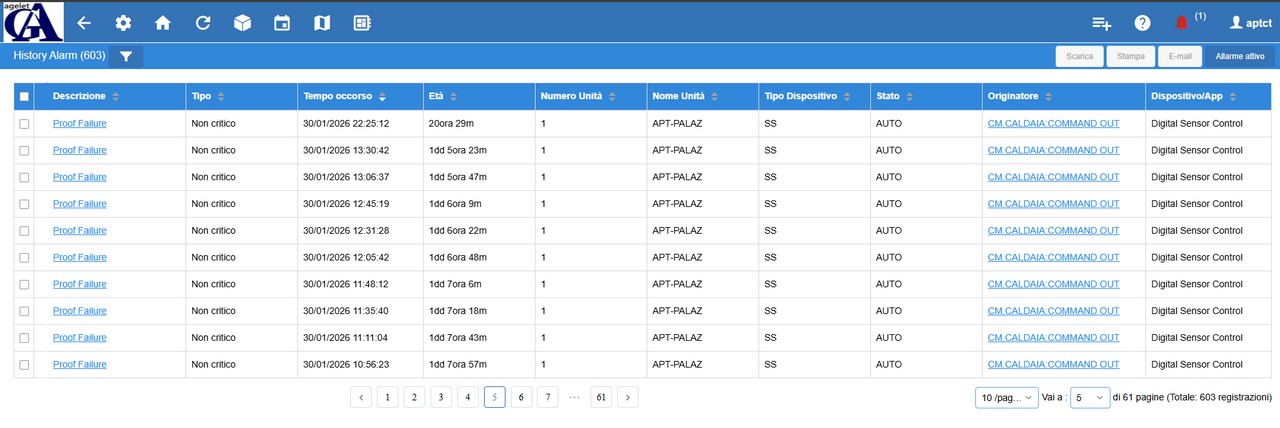
Task: Open the first Proof Failure link
Action: pos(79,124)
